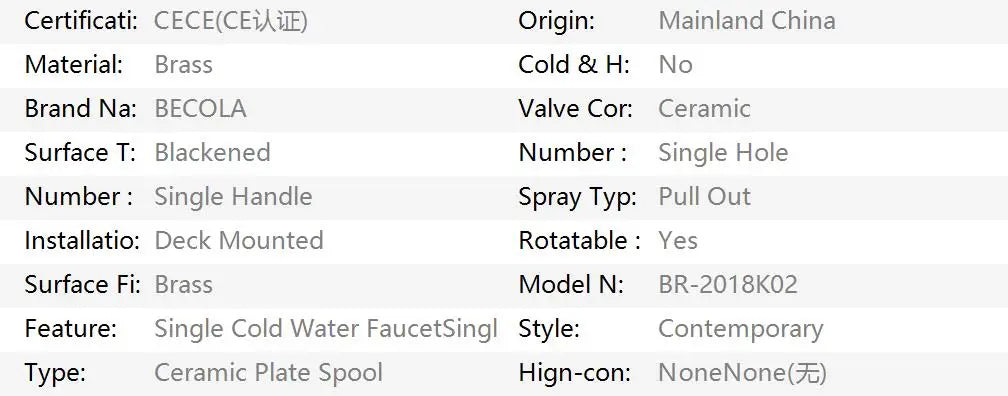Click the Cold & H: label
This screenshot has width=1008, height=396.
574,65
